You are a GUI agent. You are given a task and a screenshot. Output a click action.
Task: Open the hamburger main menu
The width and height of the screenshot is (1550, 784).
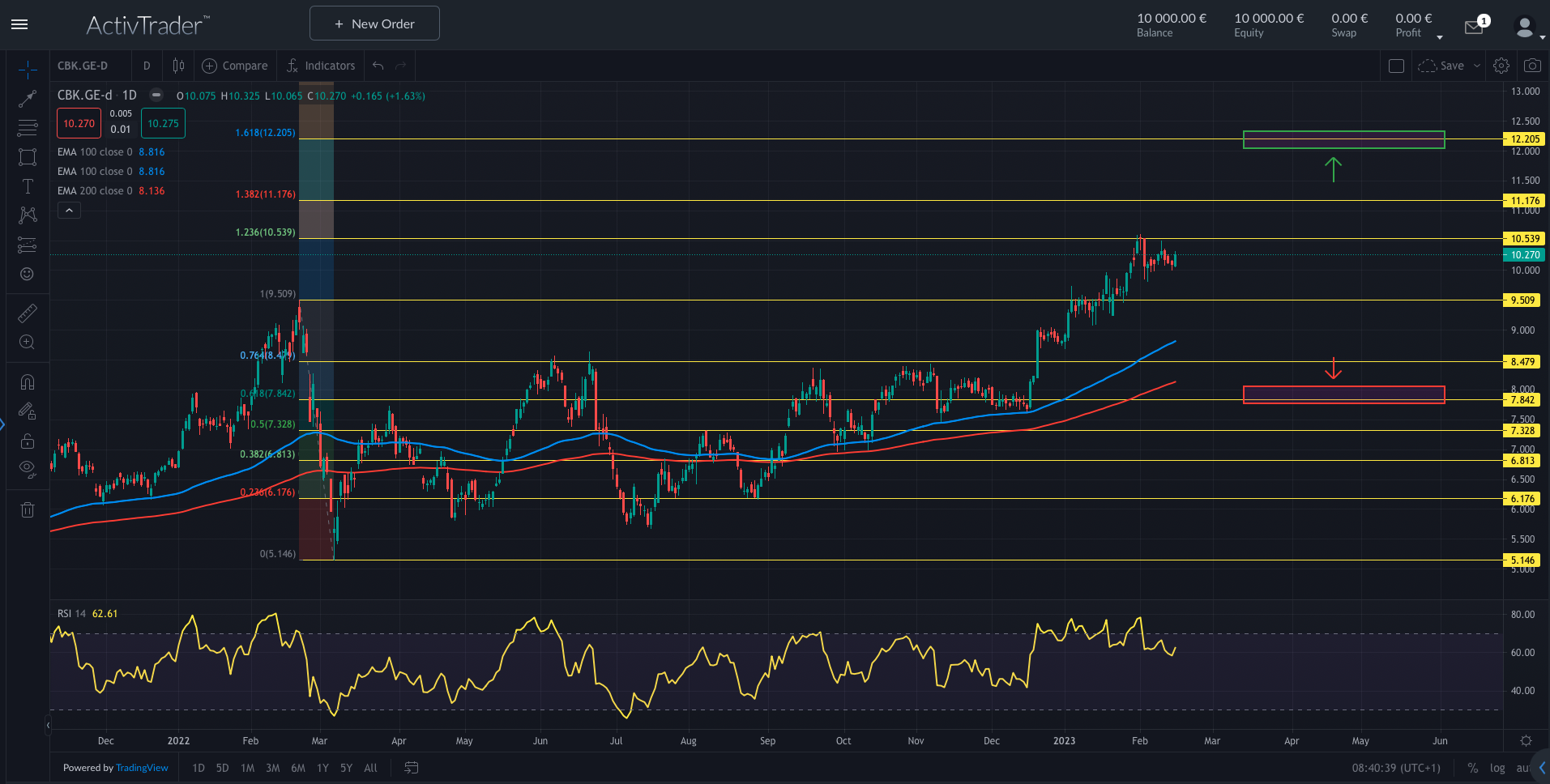click(19, 24)
